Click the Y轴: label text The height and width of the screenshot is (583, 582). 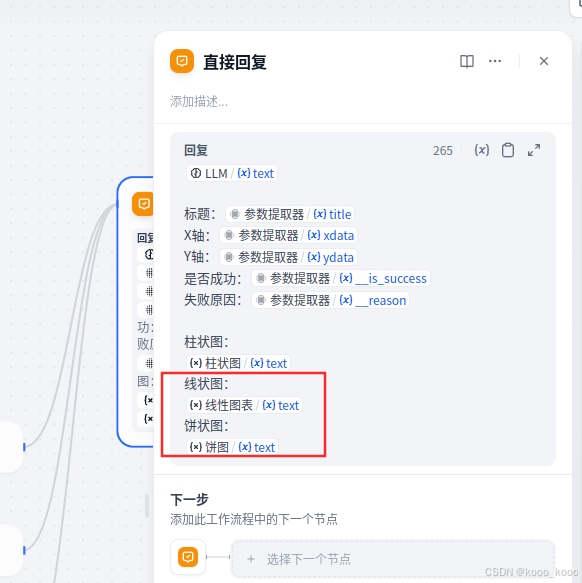click(197, 257)
